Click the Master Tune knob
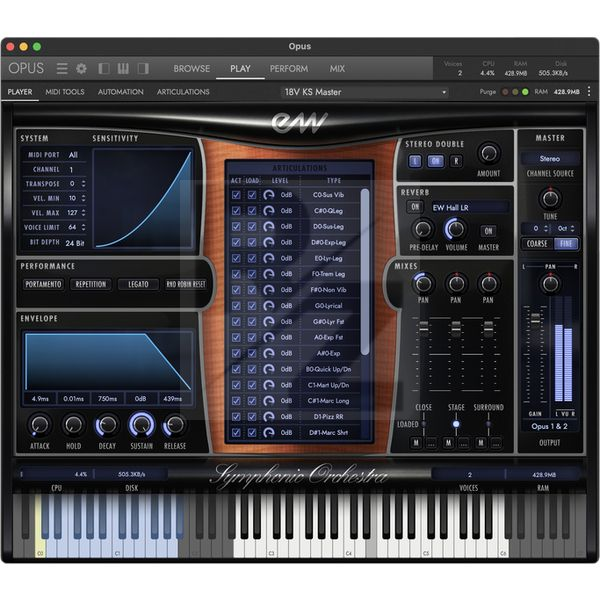600x600 pixels. point(549,198)
